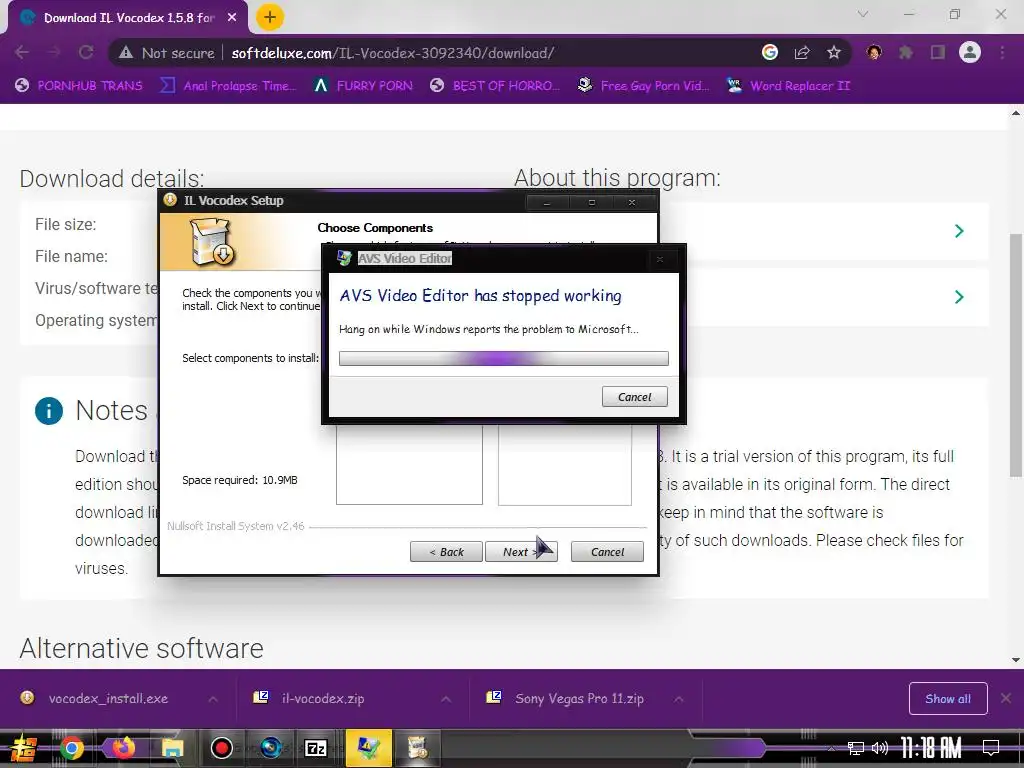Open a new tab with plus button
Viewport: 1024px width, 768px height.
(x=270, y=17)
